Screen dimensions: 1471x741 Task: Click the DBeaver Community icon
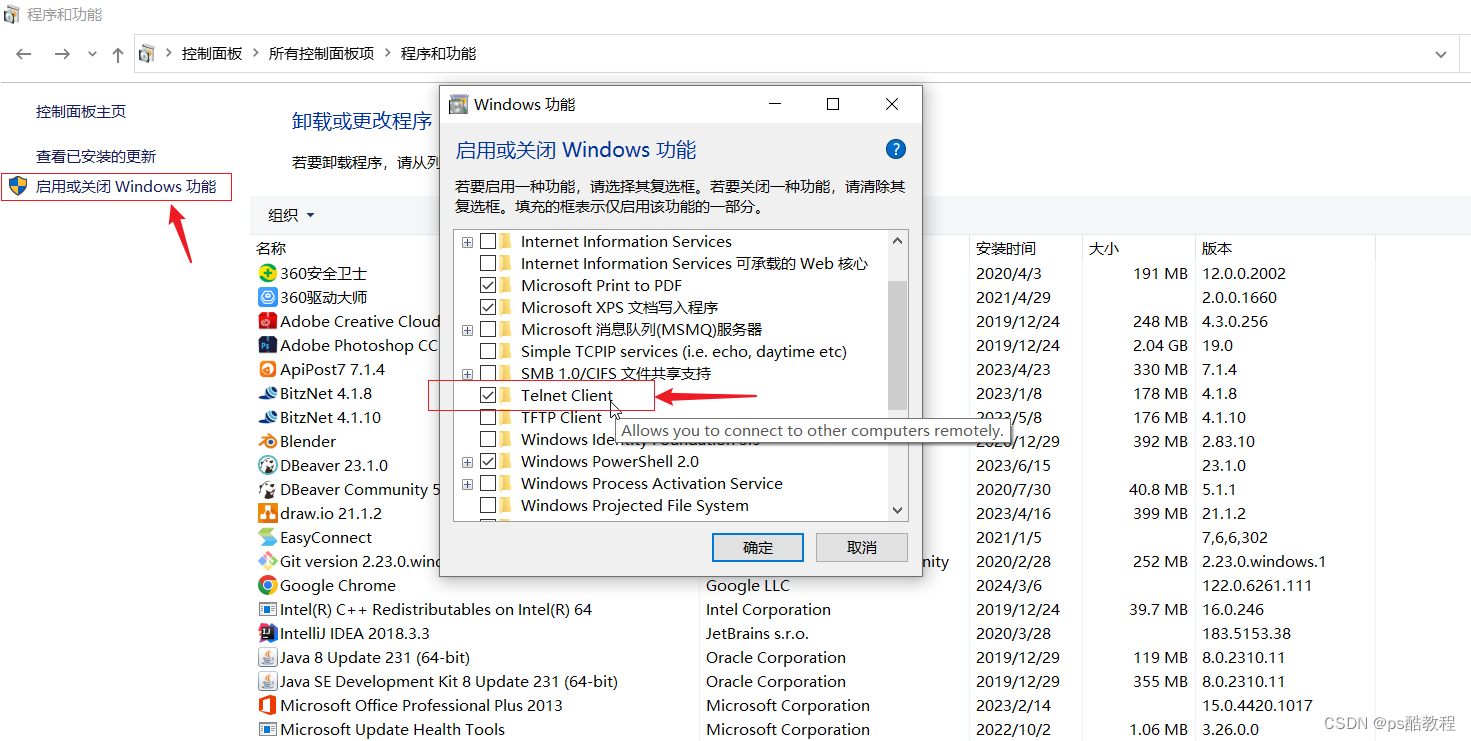(x=267, y=489)
